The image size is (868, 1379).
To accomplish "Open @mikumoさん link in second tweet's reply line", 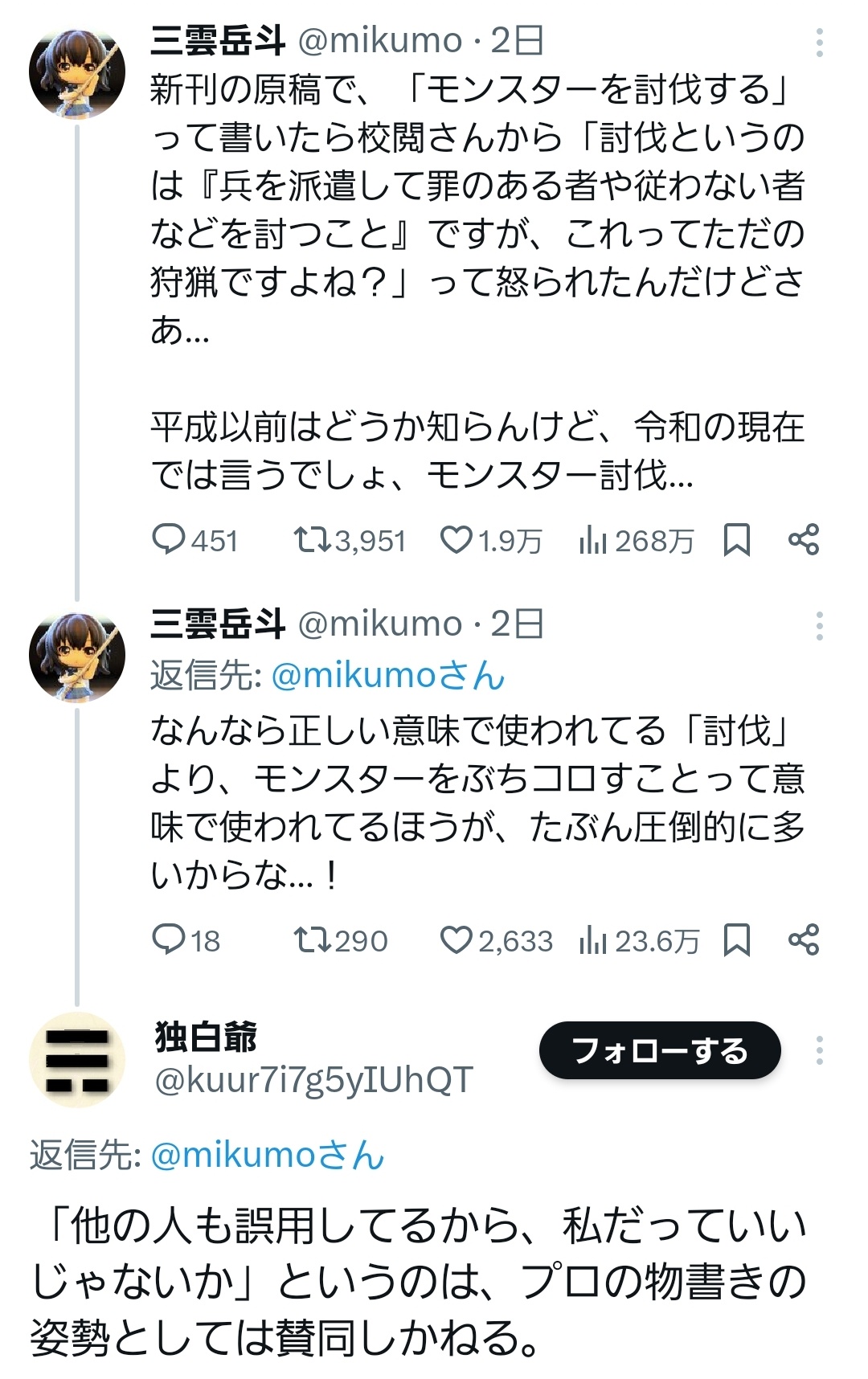I will click(x=388, y=676).
